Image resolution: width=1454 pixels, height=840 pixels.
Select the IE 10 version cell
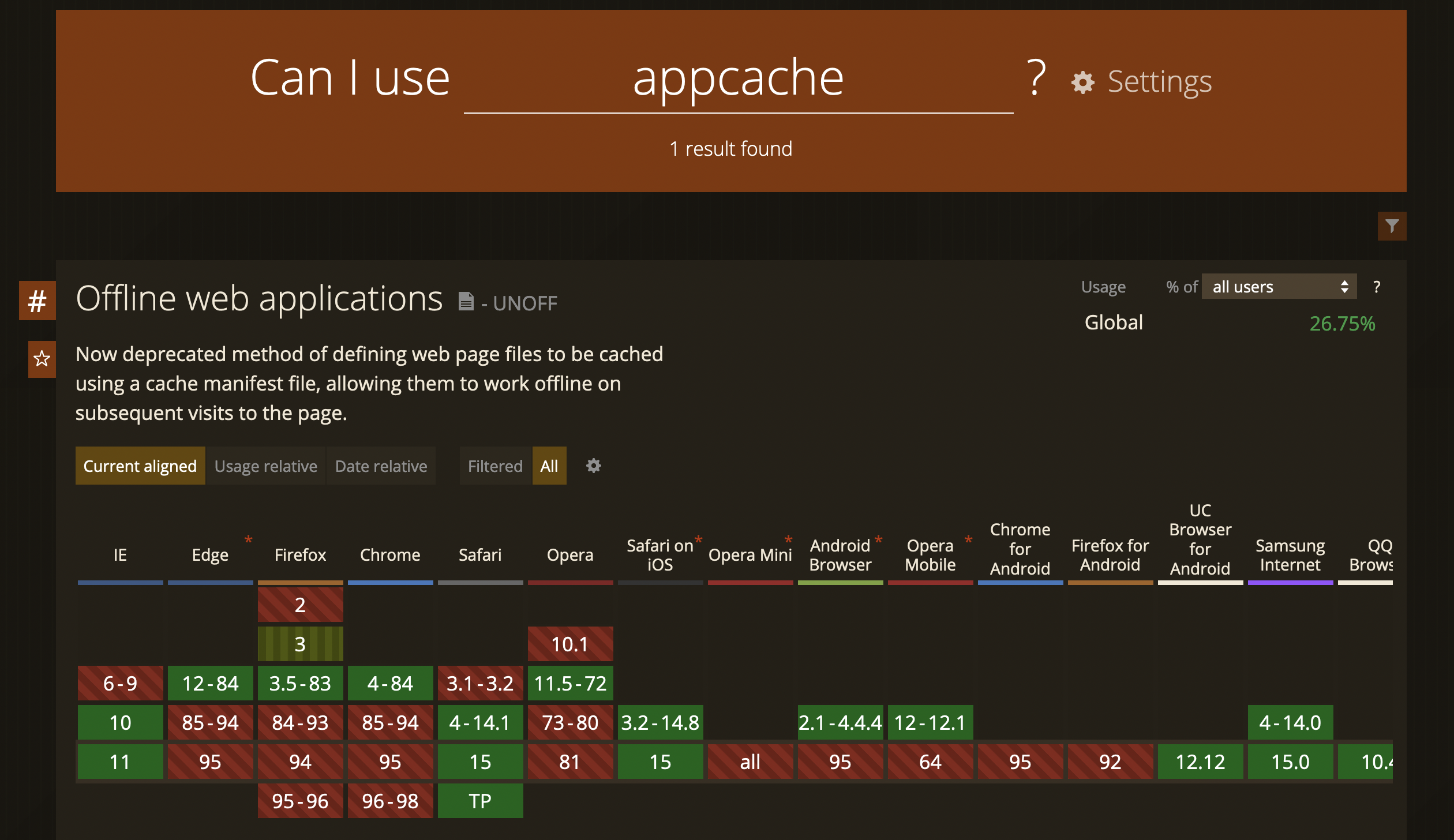point(121,722)
